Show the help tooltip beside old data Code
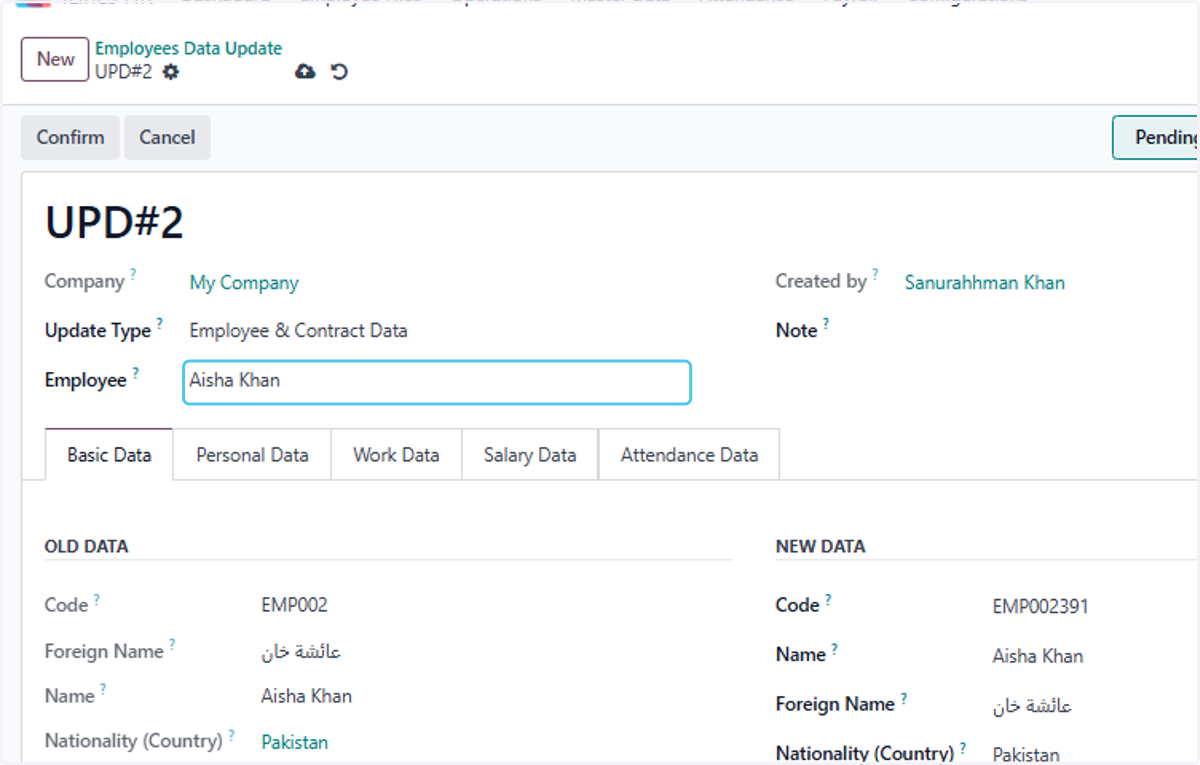1200x765 pixels. click(x=97, y=599)
